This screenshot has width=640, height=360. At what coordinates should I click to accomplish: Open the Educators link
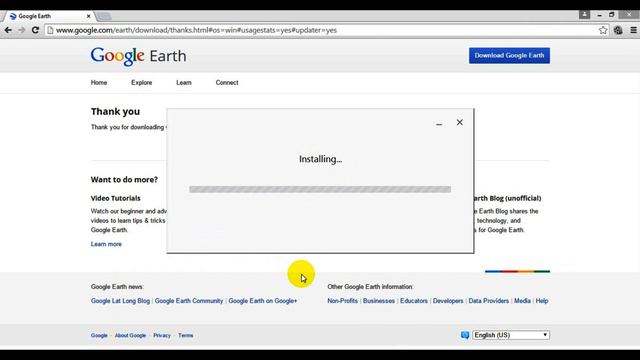click(414, 301)
